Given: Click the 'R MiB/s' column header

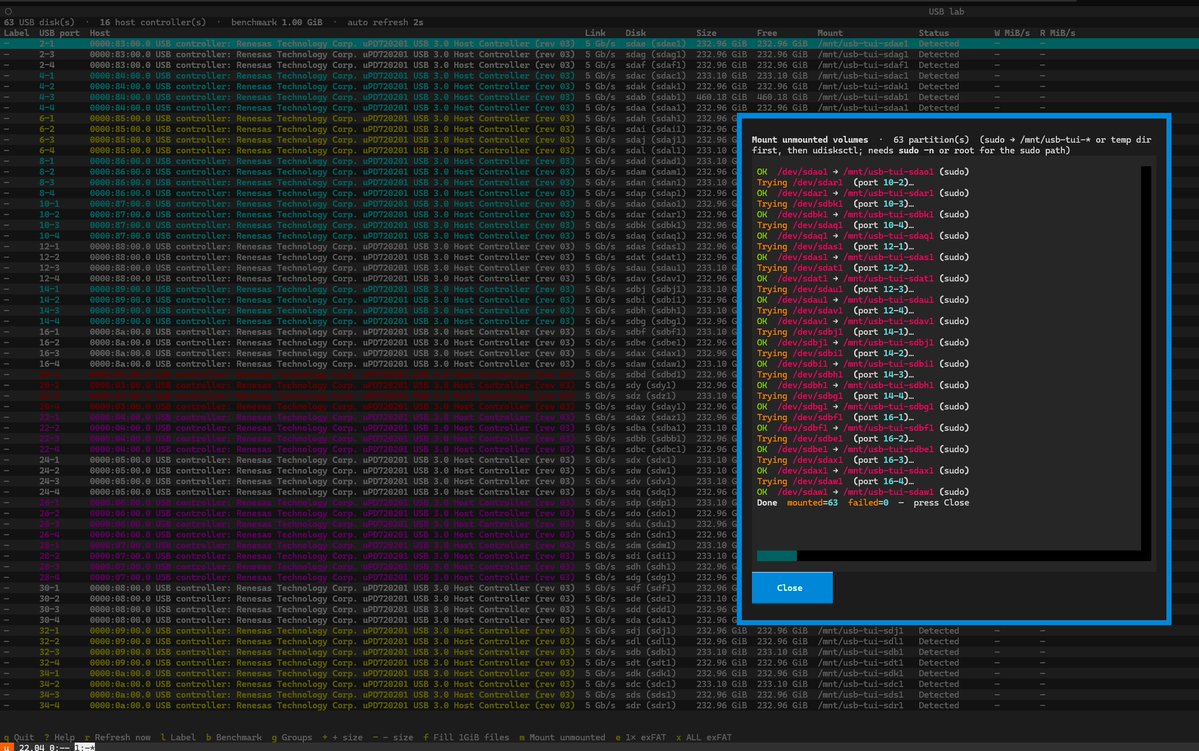Looking at the screenshot, I should (x=1058, y=33).
